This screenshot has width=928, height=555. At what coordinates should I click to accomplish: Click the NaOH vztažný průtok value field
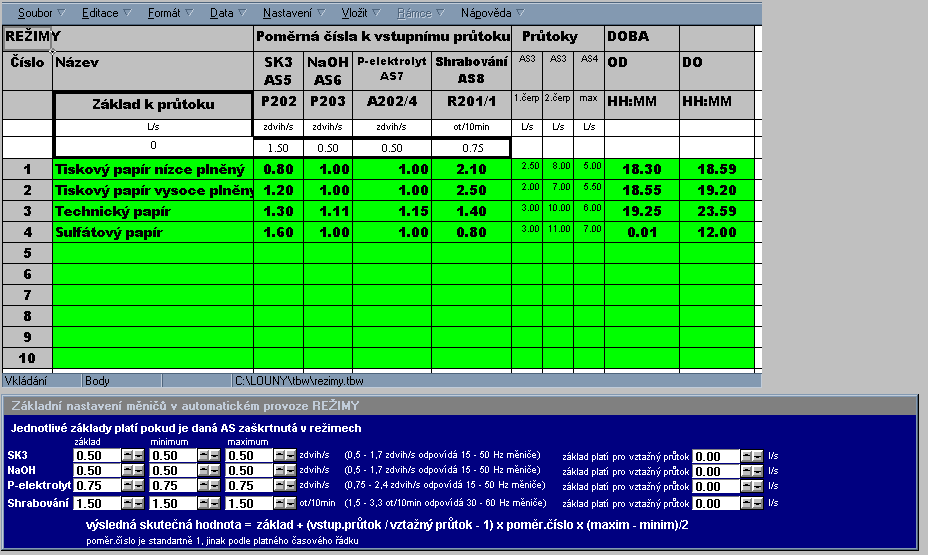[717, 471]
